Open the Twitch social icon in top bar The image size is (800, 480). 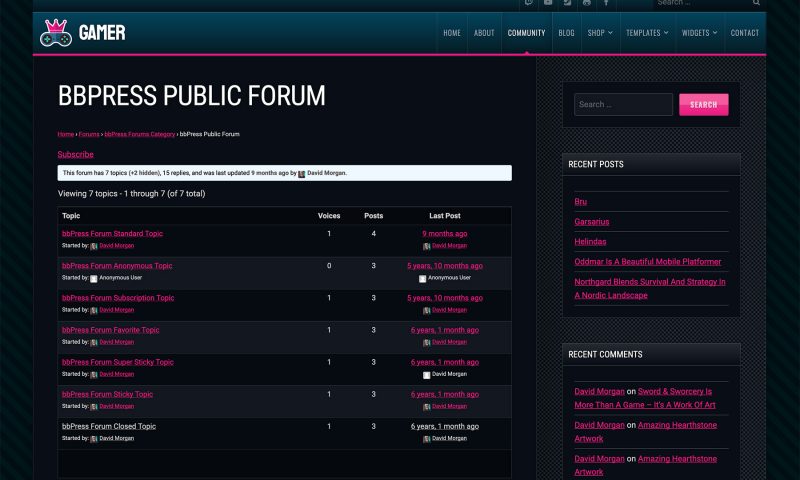[x=529, y=3]
